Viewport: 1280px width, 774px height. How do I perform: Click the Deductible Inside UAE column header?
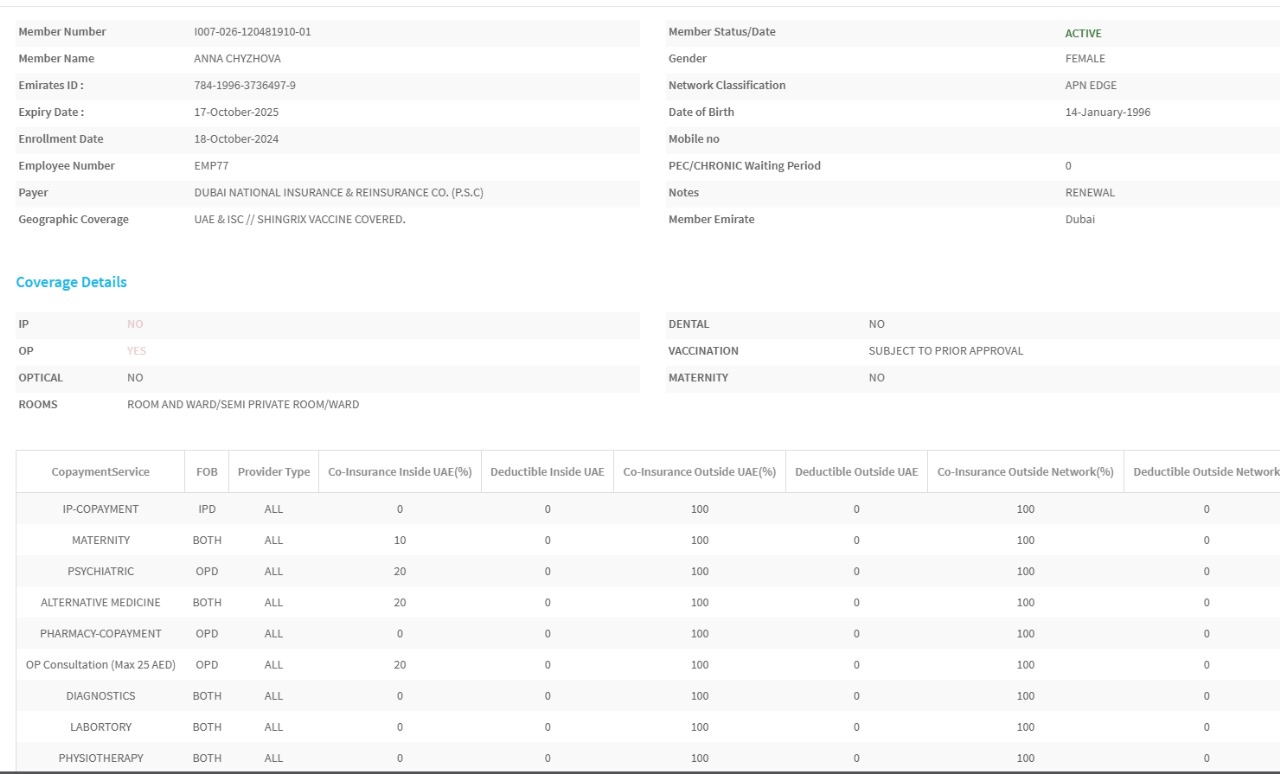pyautogui.click(x=547, y=472)
